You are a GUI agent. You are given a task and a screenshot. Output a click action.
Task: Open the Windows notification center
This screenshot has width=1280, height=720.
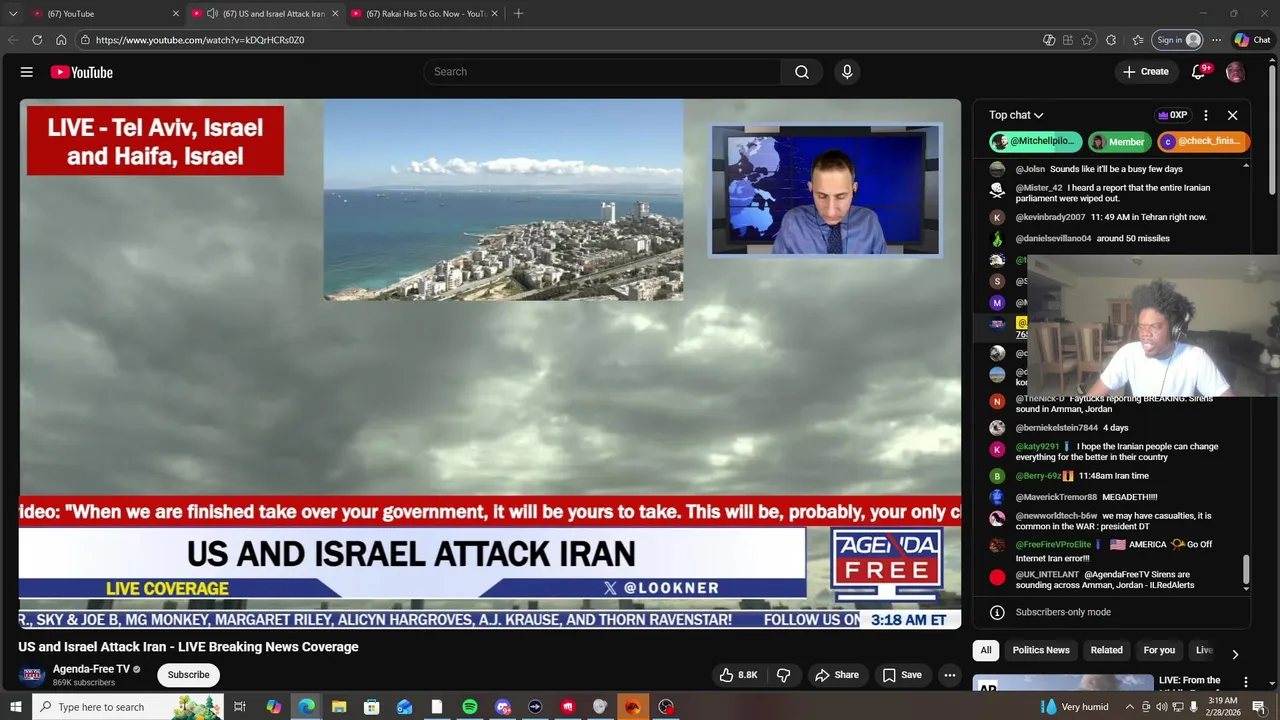coord(1259,707)
